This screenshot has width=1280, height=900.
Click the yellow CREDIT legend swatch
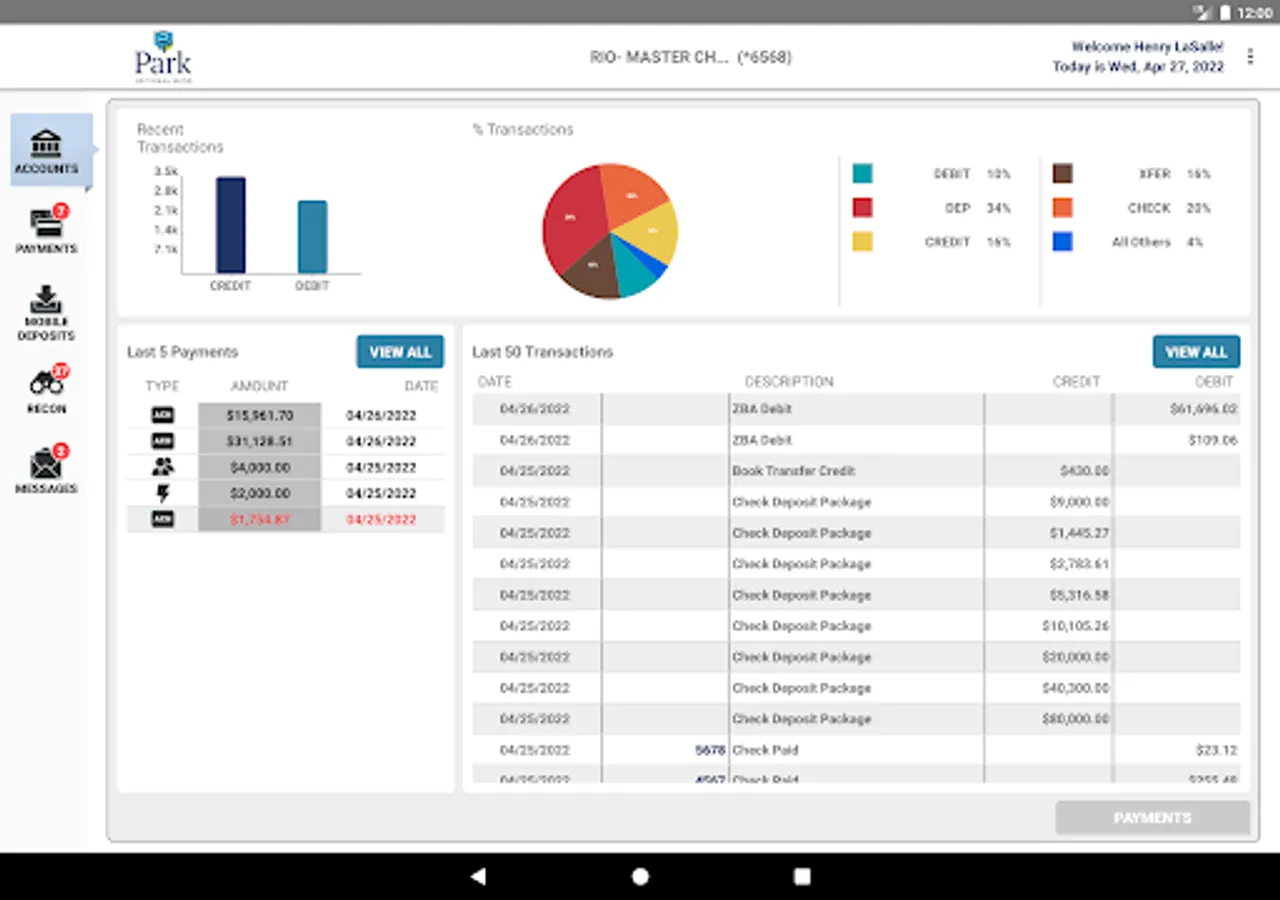862,242
